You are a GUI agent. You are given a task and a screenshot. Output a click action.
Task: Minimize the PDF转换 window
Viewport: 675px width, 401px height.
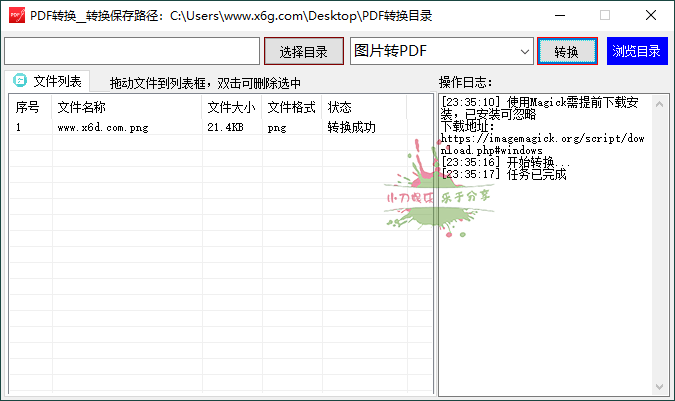[x=558, y=15]
